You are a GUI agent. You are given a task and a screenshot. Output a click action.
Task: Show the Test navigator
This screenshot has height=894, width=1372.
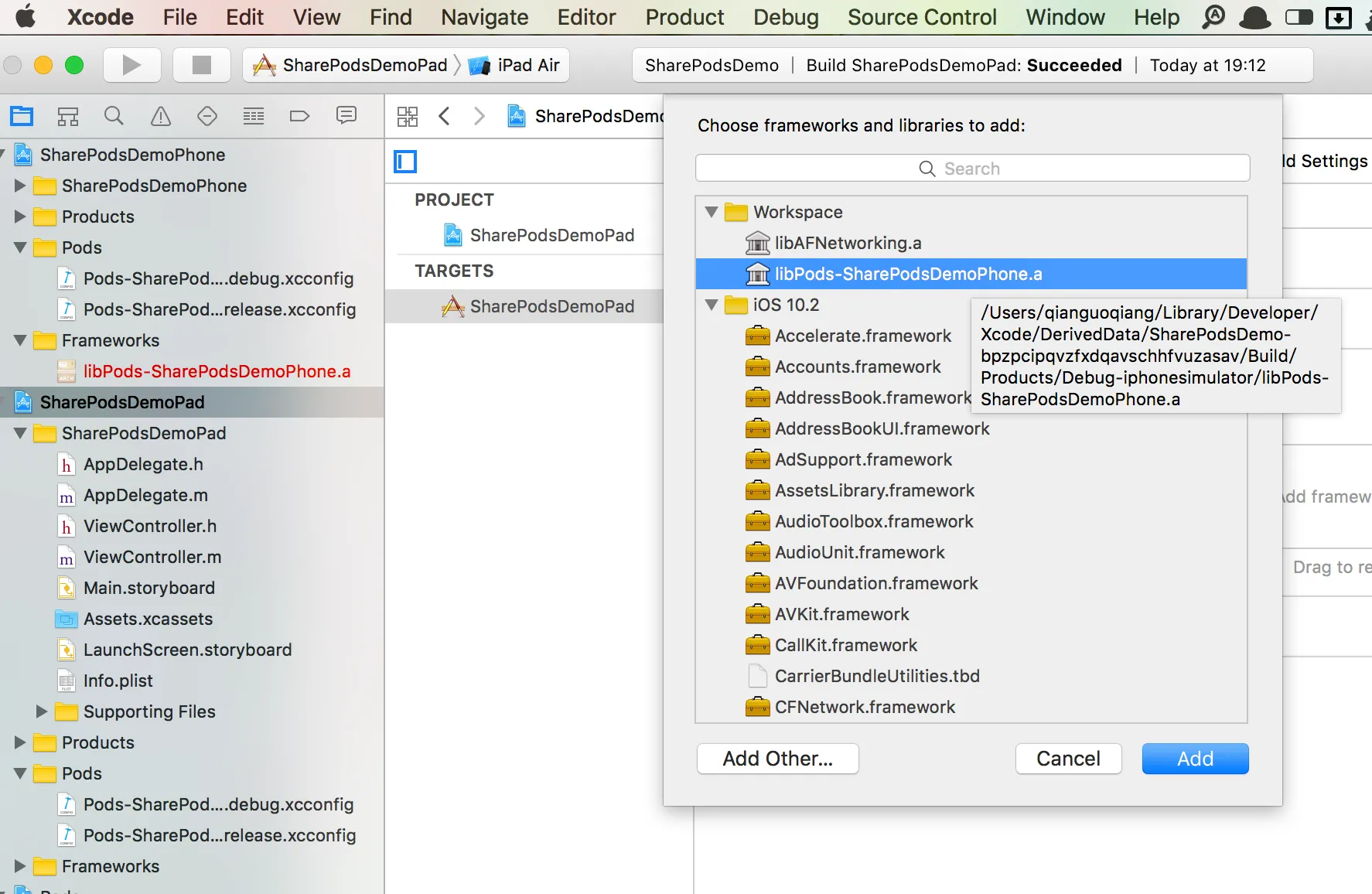click(x=207, y=116)
